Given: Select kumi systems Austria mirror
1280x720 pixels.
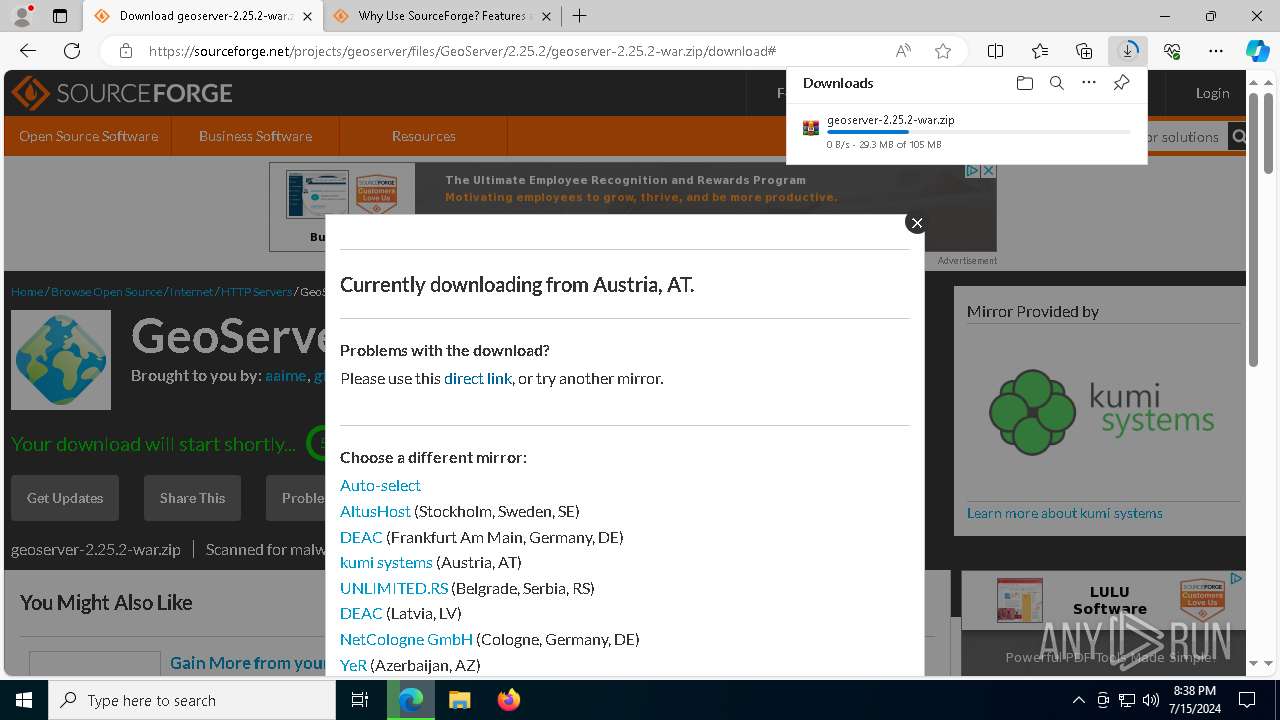Looking at the screenshot, I should (386, 562).
